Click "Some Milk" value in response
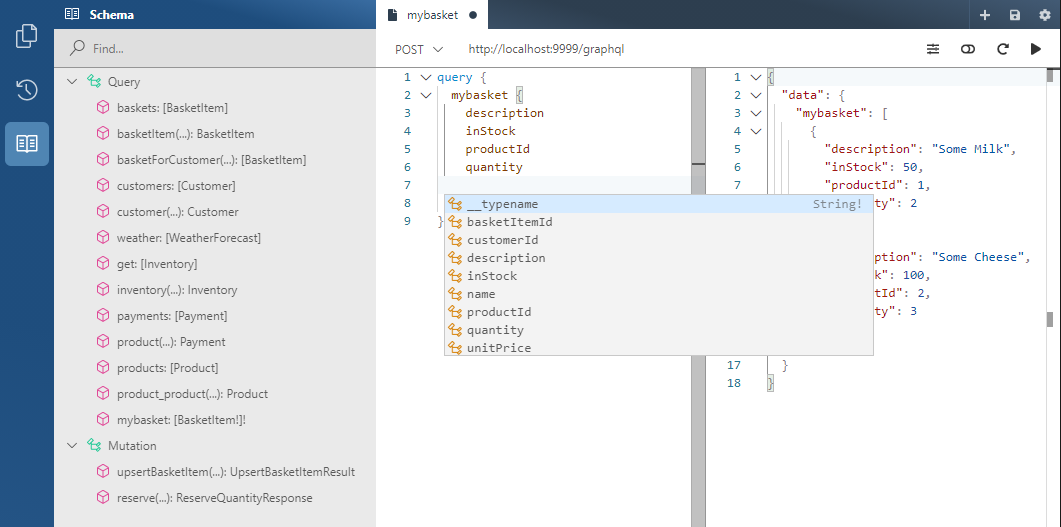1061x527 pixels. pyautogui.click(x=973, y=149)
